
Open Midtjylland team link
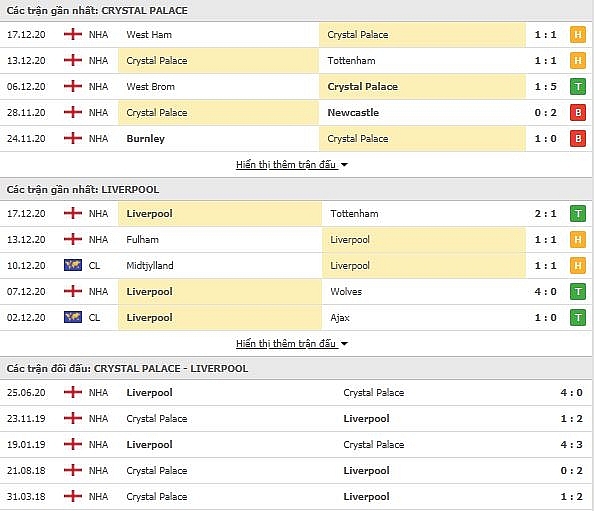point(150,266)
